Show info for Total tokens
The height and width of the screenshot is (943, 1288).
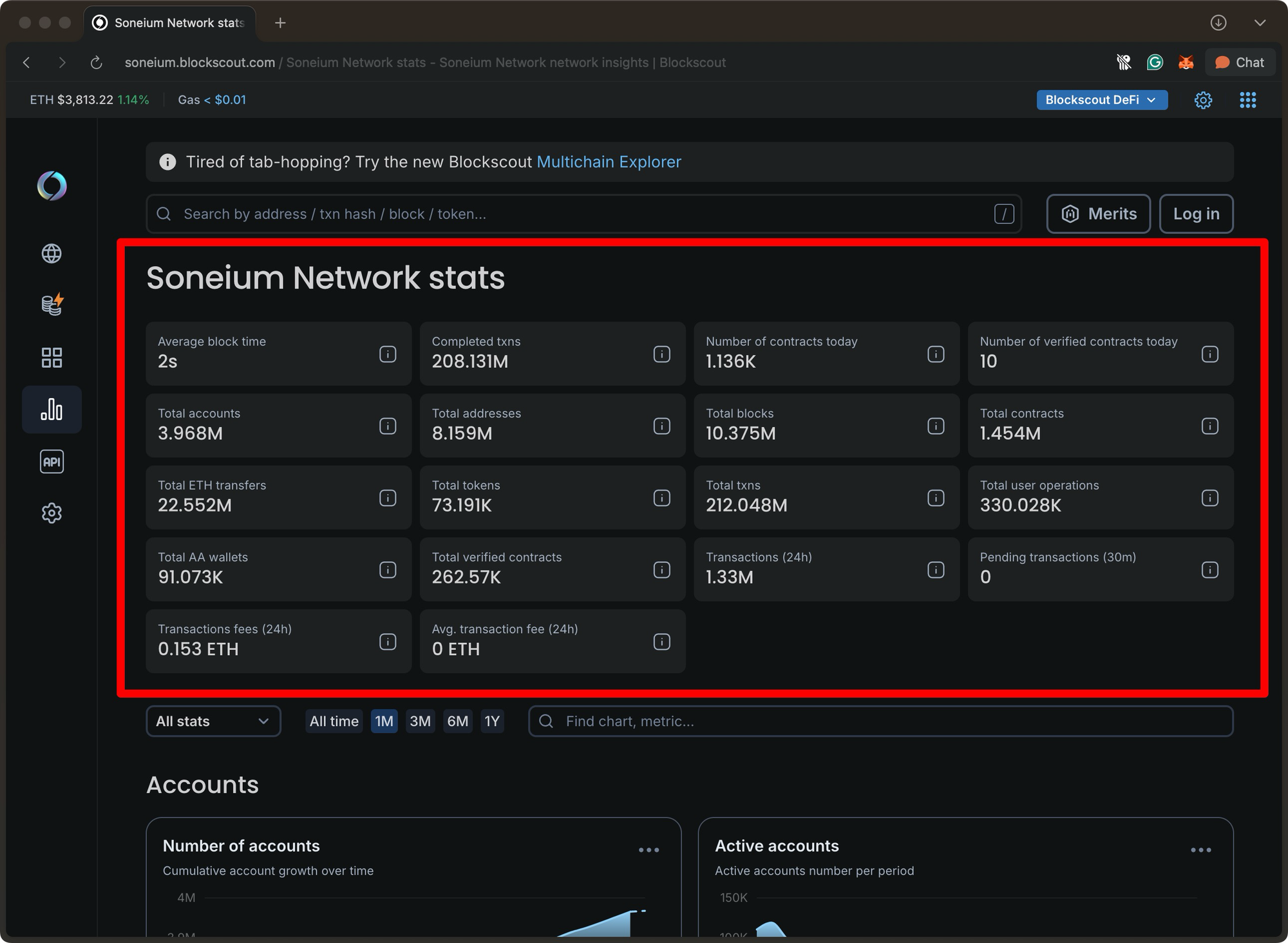662,498
